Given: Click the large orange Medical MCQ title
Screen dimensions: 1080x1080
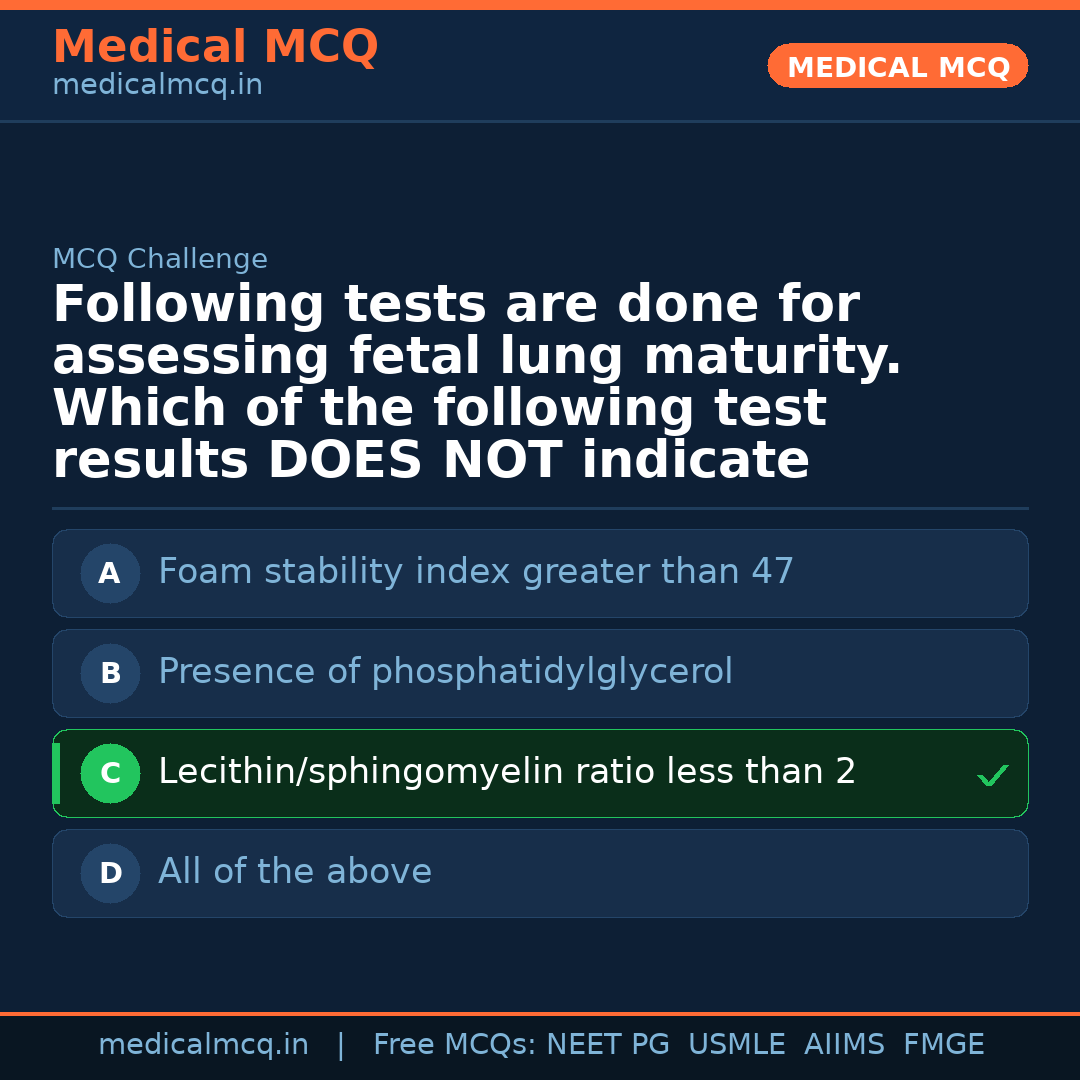Looking at the screenshot, I should pyautogui.click(x=215, y=47).
